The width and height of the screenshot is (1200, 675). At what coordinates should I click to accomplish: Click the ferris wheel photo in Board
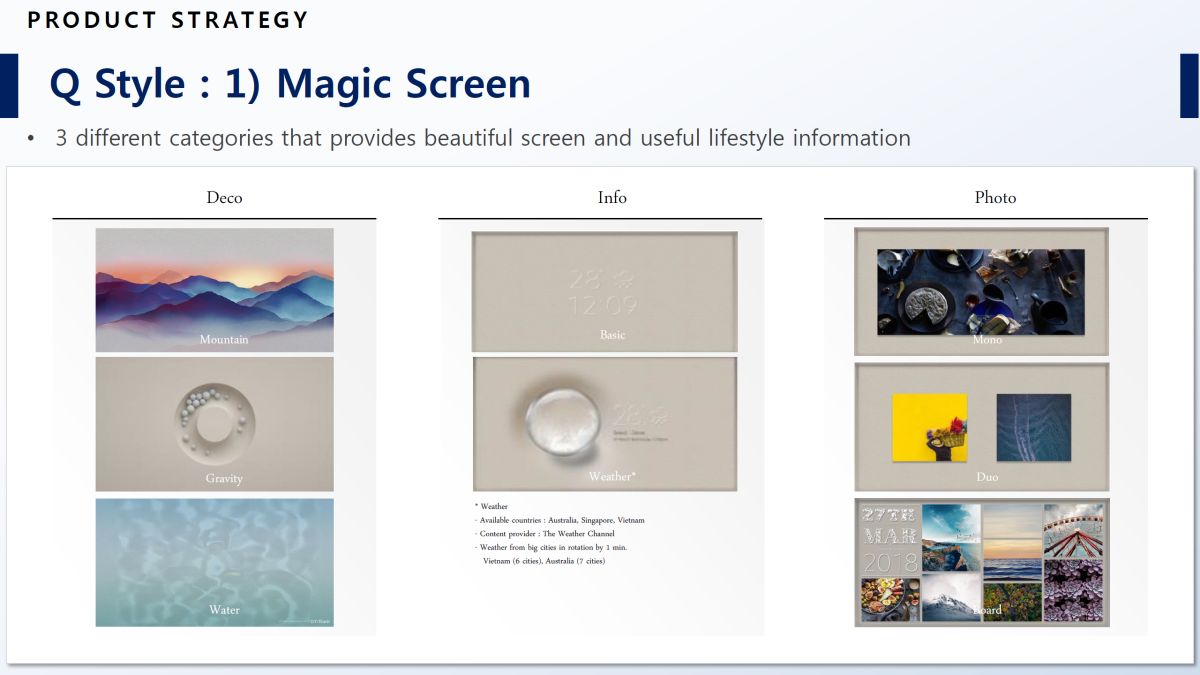(1073, 530)
